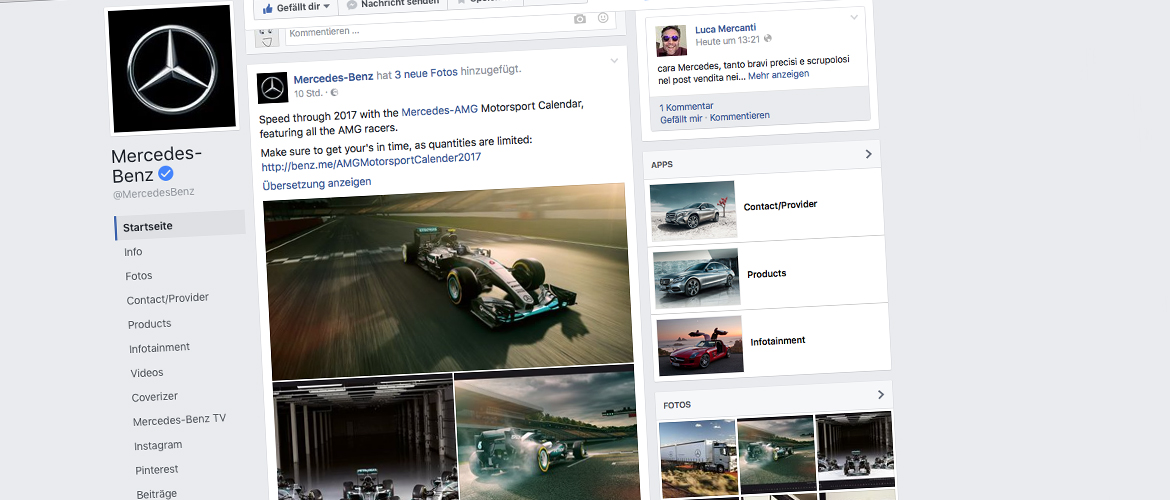This screenshot has width=1170, height=500.
Task: Click the small Mercedes logo avatar on the post
Action: pos(273,89)
